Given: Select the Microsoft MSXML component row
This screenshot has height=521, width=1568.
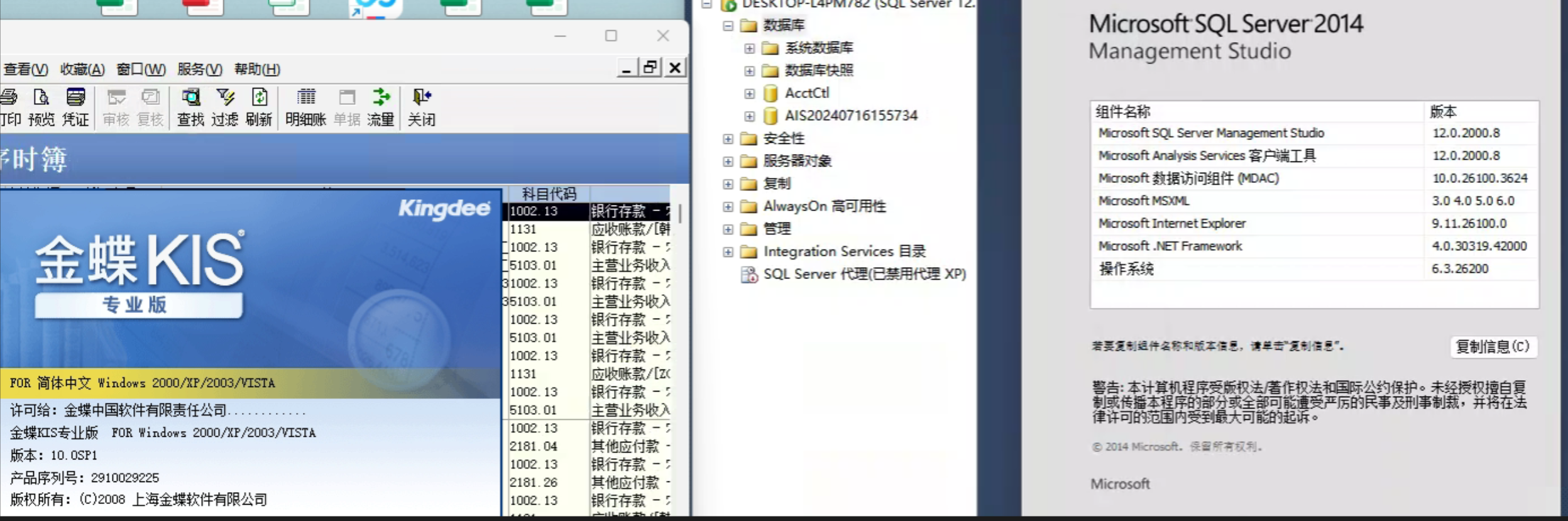Looking at the screenshot, I should pyautogui.click(x=1315, y=201).
